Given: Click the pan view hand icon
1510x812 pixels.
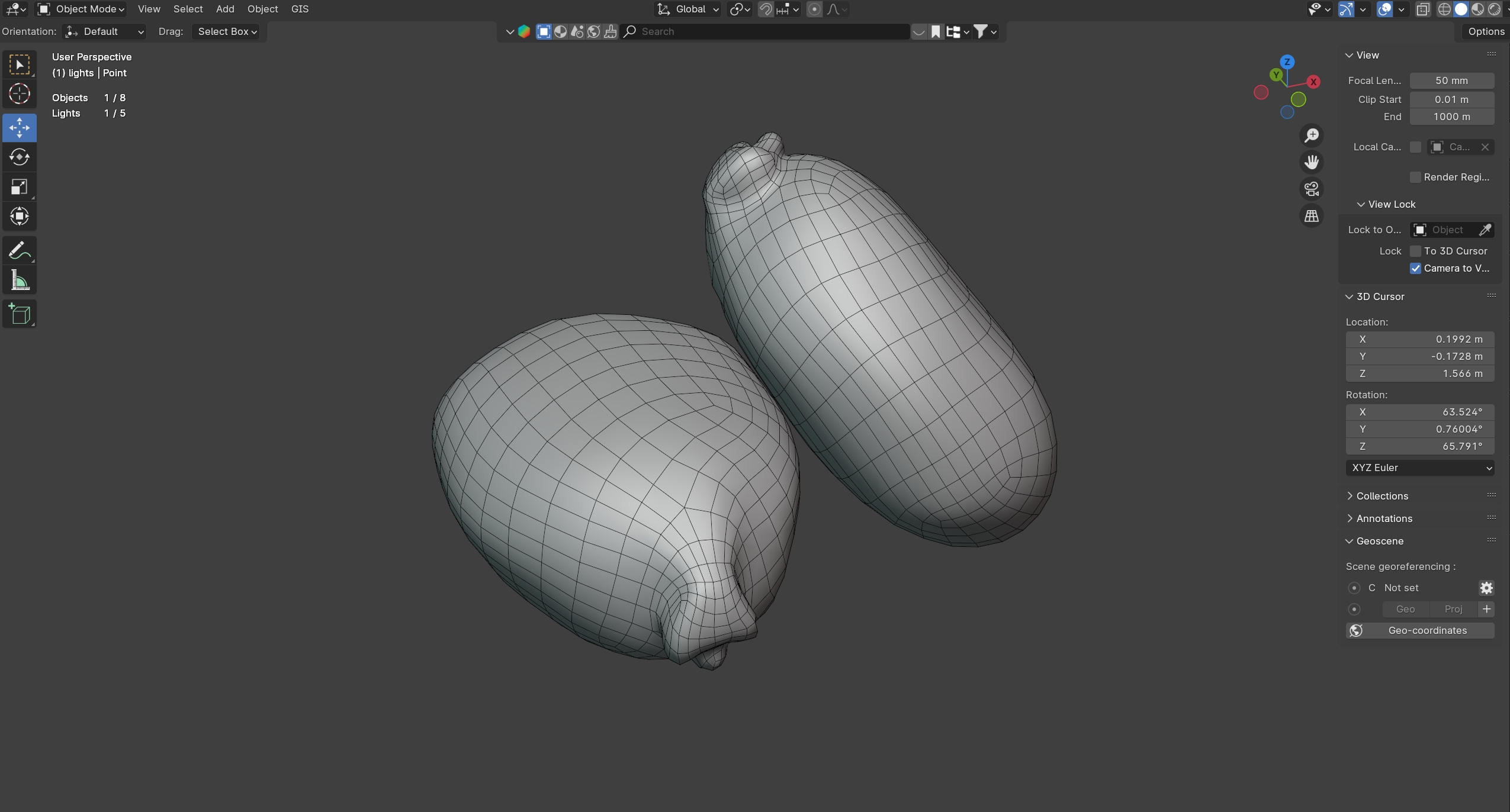Looking at the screenshot, I should tap(1312, 162).
